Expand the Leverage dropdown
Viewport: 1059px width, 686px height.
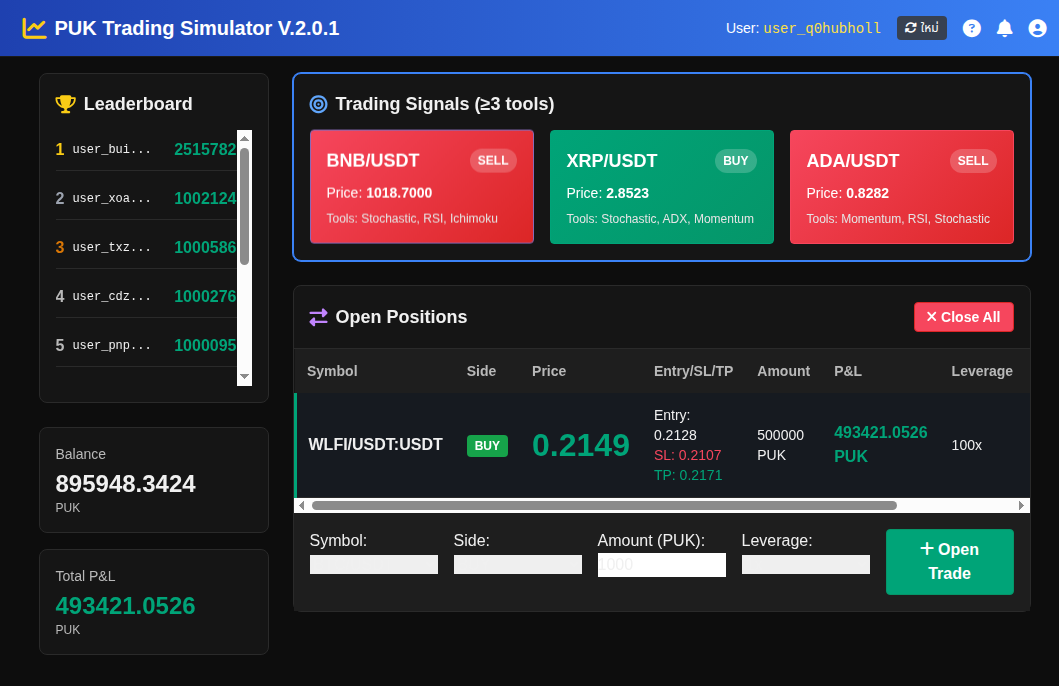pos(805,565)
